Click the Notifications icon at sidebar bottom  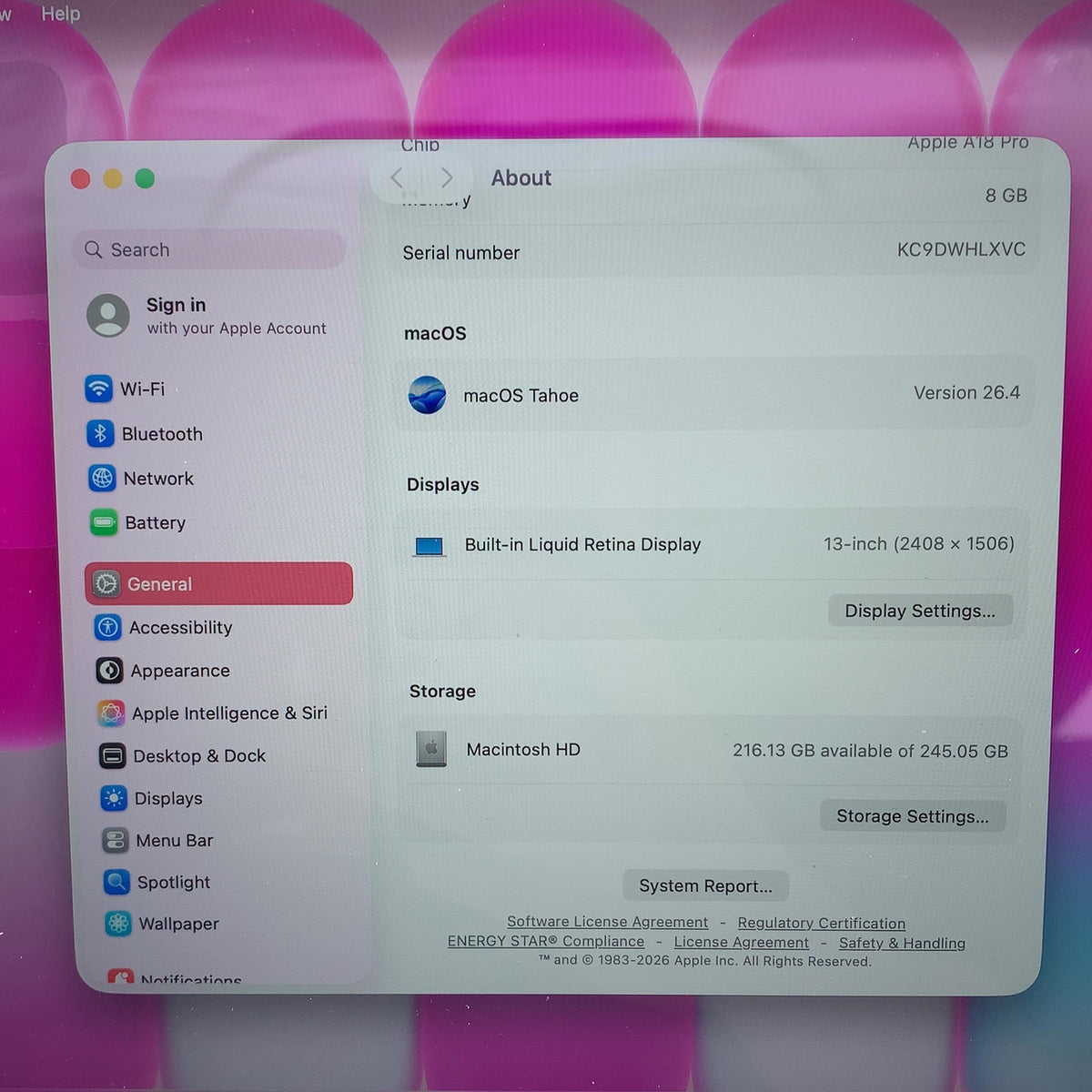[121, 976]
